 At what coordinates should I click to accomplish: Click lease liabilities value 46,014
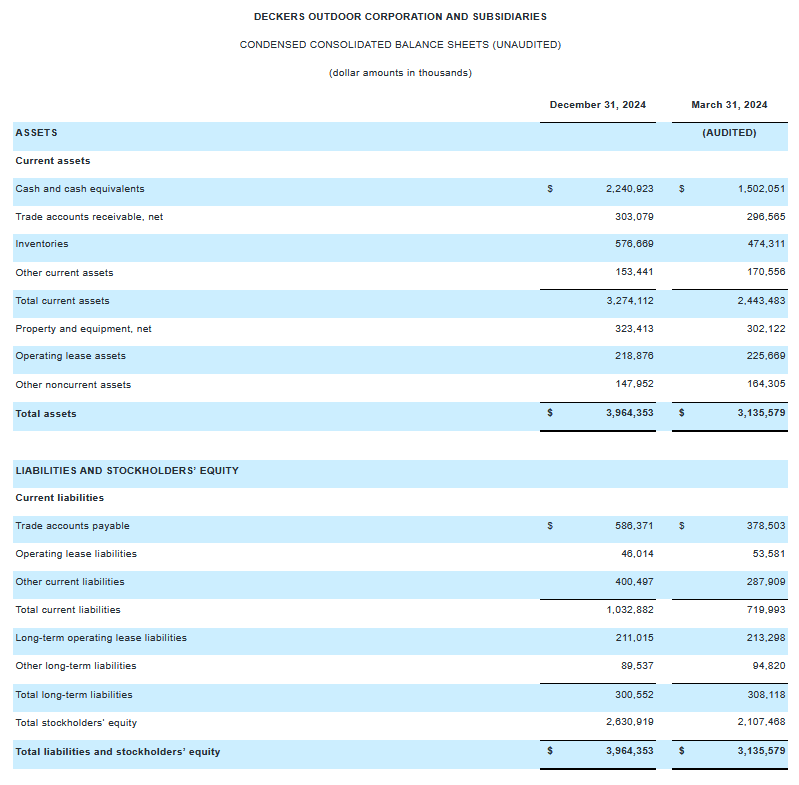[637, 554]
